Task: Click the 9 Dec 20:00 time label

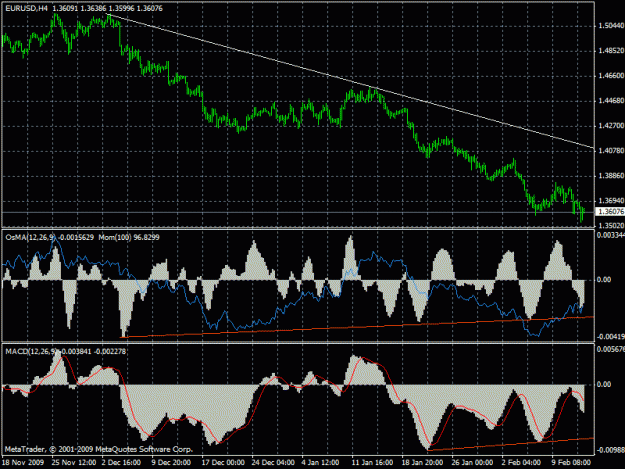Action: click(171, 462)
